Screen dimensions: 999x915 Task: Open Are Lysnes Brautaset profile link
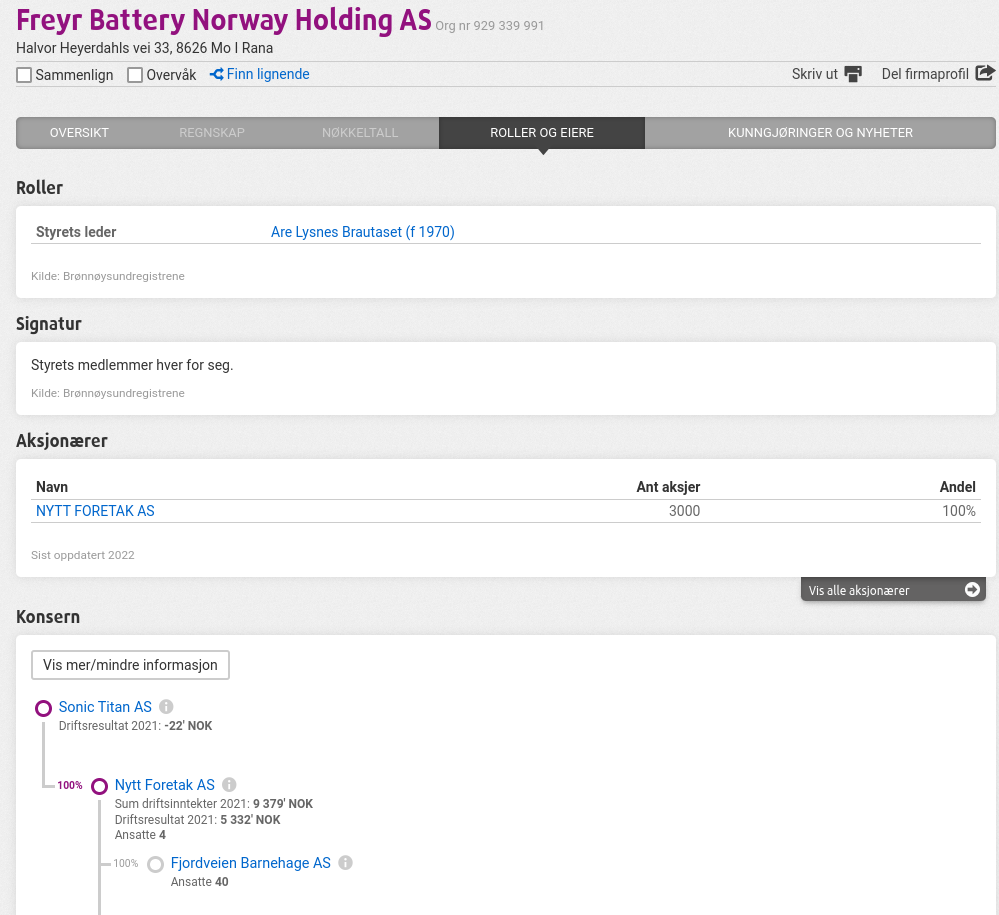[363, 232]
